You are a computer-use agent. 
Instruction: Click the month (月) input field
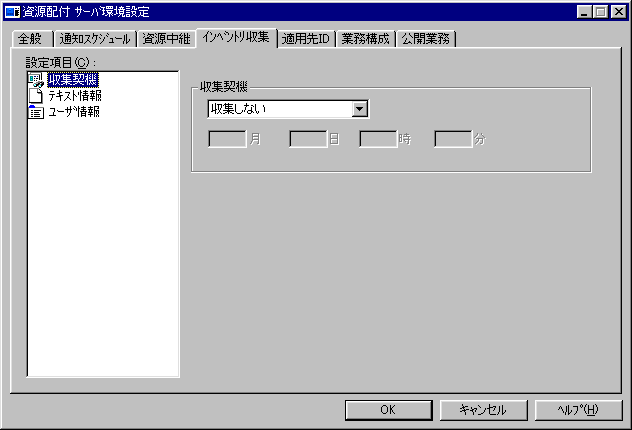(x=227, y=139)
